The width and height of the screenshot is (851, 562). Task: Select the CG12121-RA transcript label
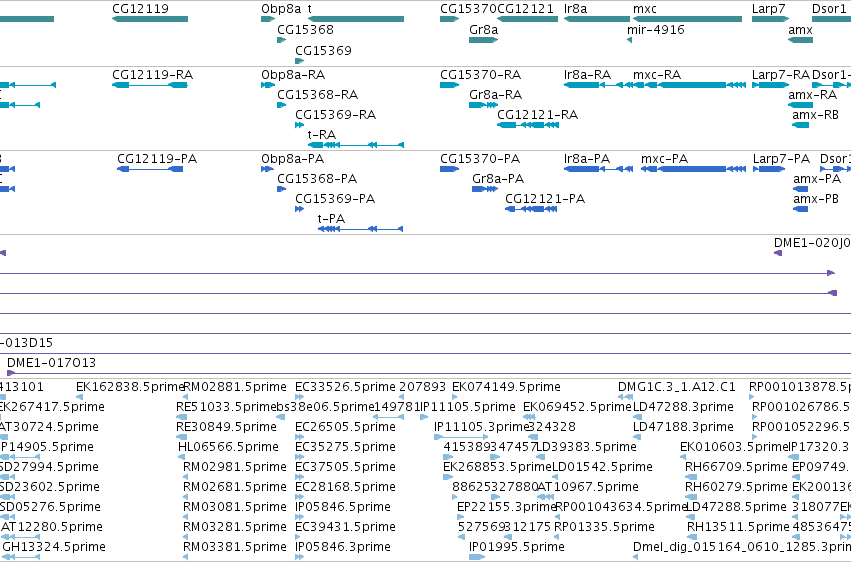pyautogui.click(x=537, y=114)
